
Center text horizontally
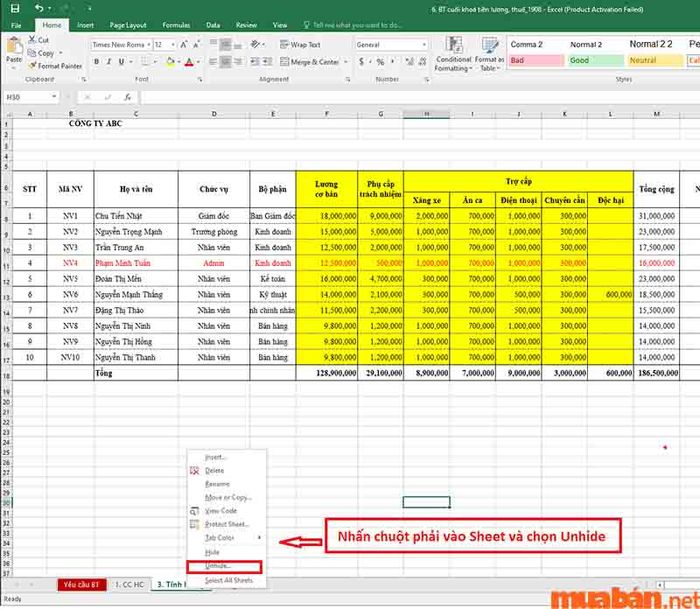[226, 62]
